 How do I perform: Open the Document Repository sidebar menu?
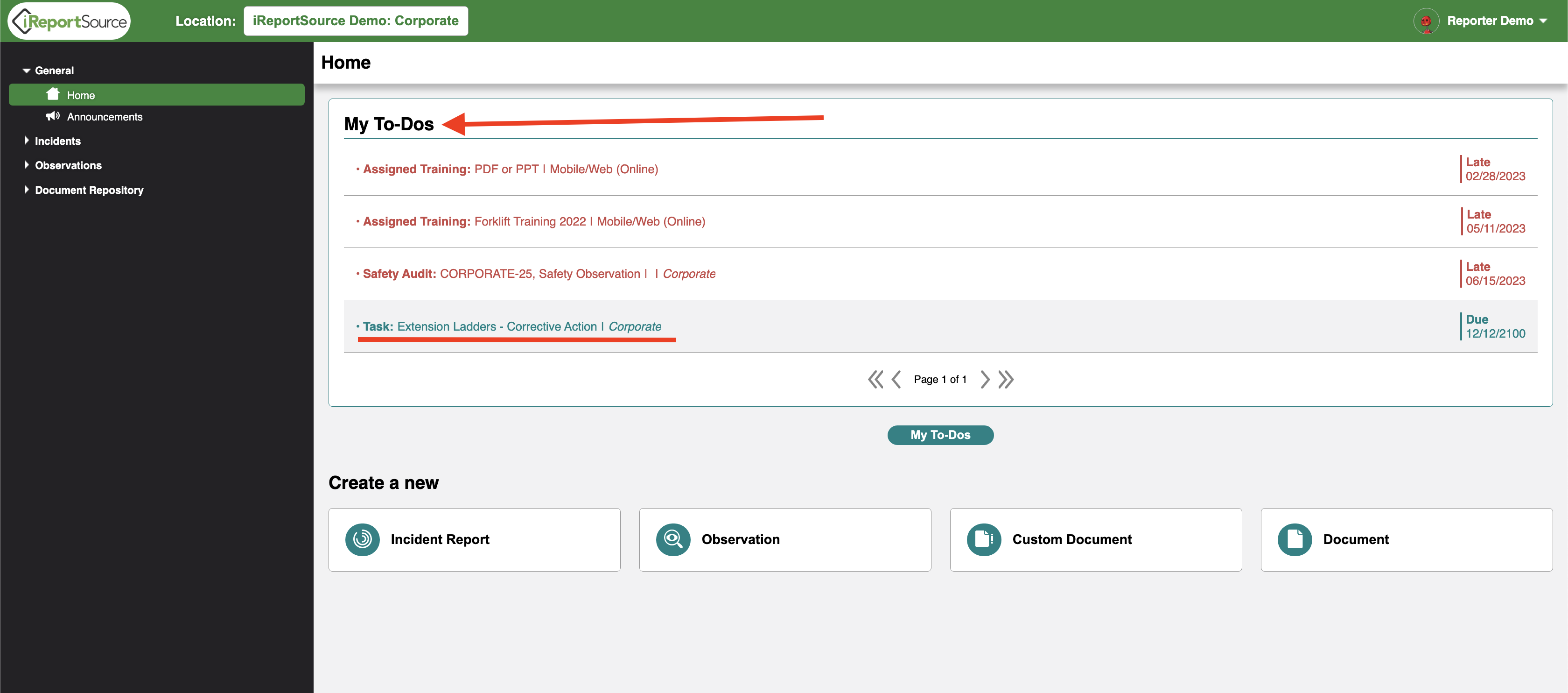89,190
